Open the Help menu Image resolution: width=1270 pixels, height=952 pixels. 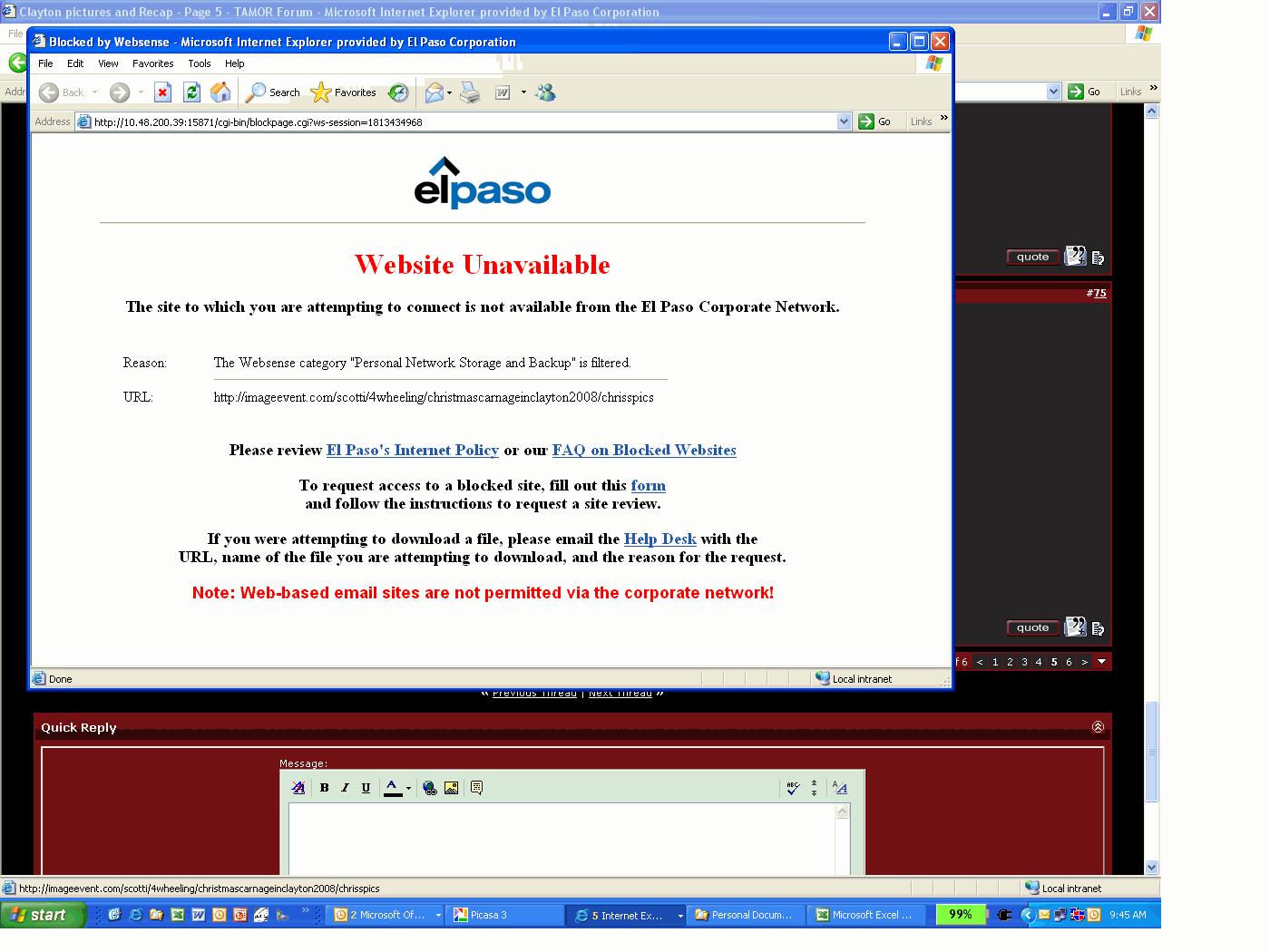click(235, 63)
